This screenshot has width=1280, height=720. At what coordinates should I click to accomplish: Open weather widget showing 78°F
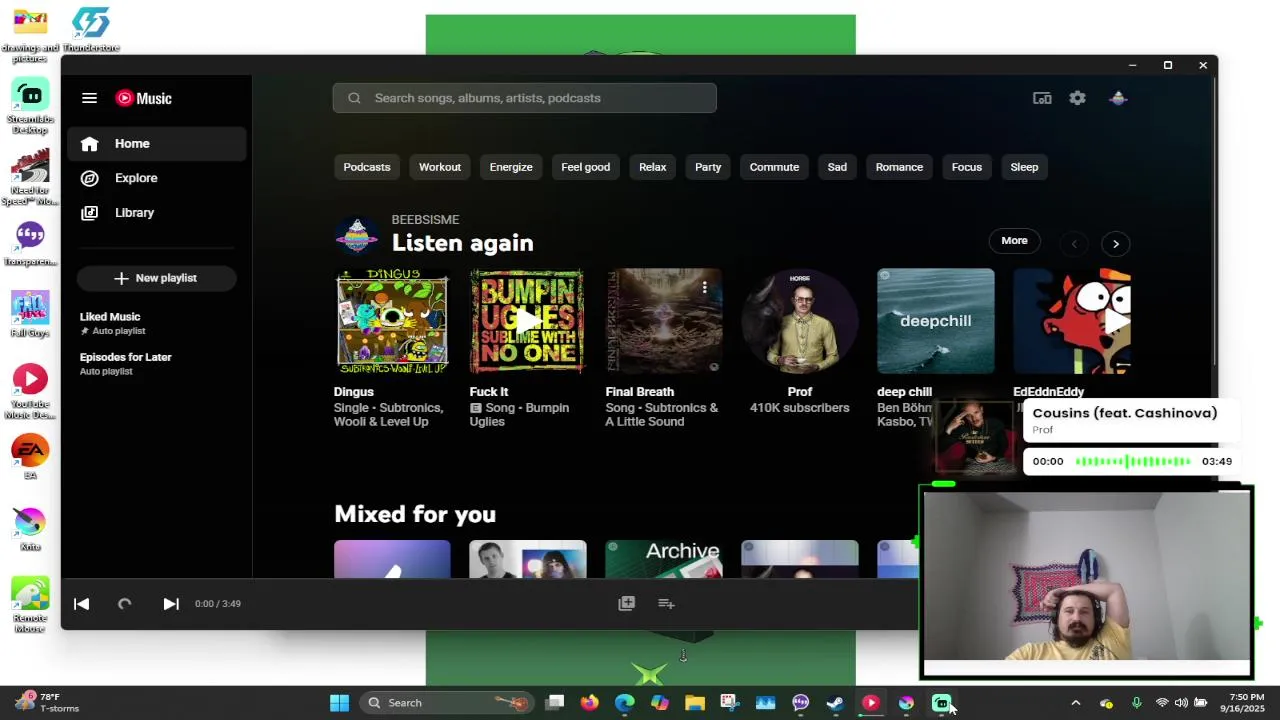tap(47, 703)
